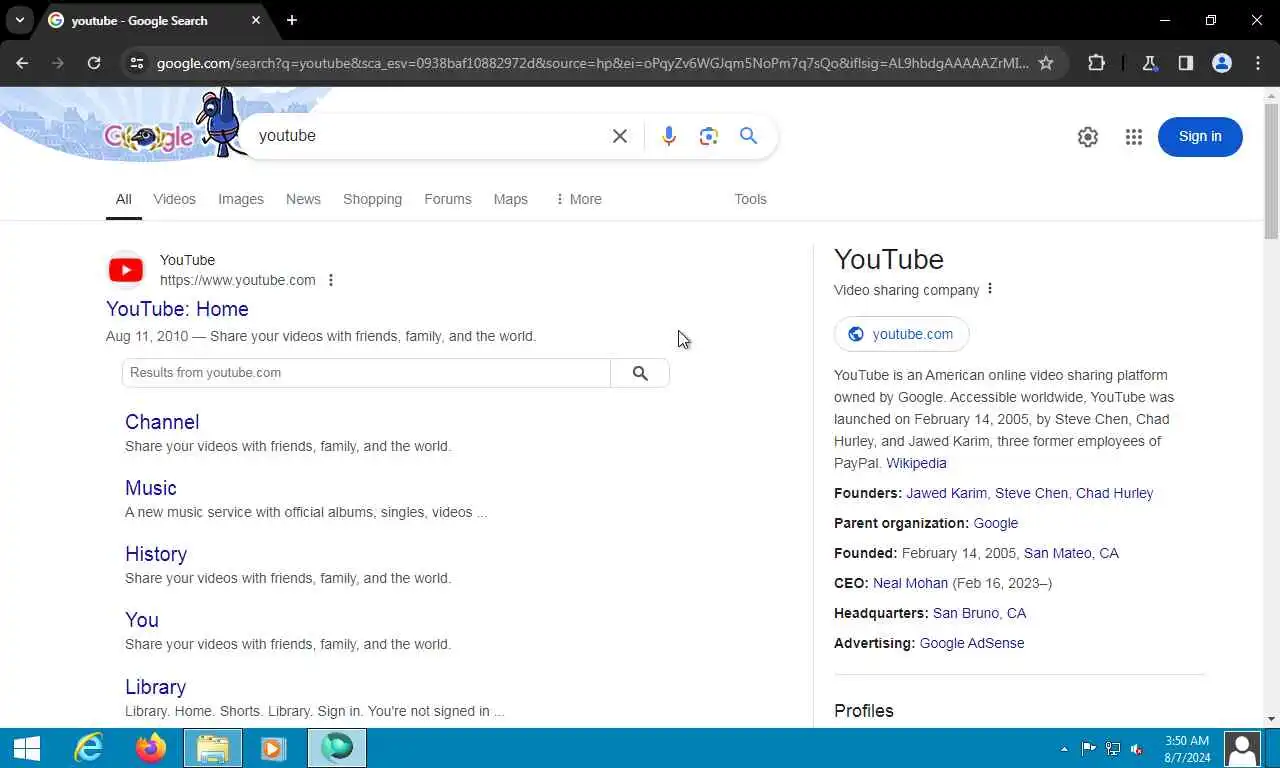Open founder Chad Hurley link
This screenshot has width=1280, height=768.
(1115, 493)
